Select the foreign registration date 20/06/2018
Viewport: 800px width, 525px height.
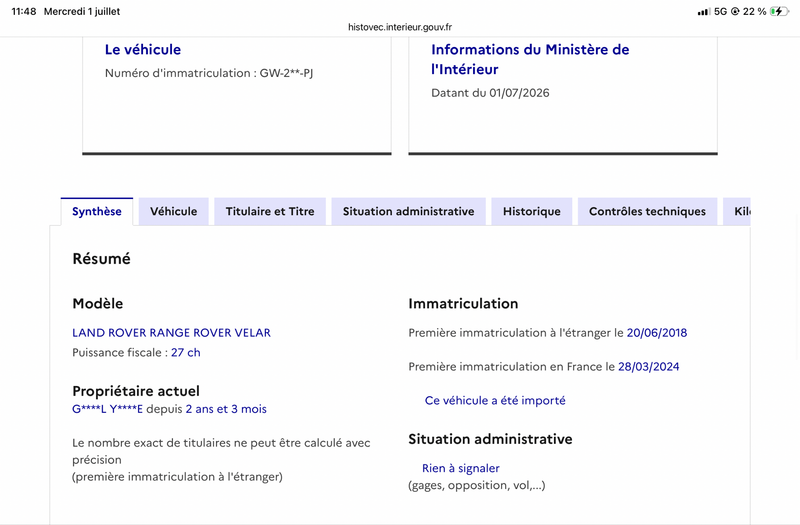pos(657,333)
